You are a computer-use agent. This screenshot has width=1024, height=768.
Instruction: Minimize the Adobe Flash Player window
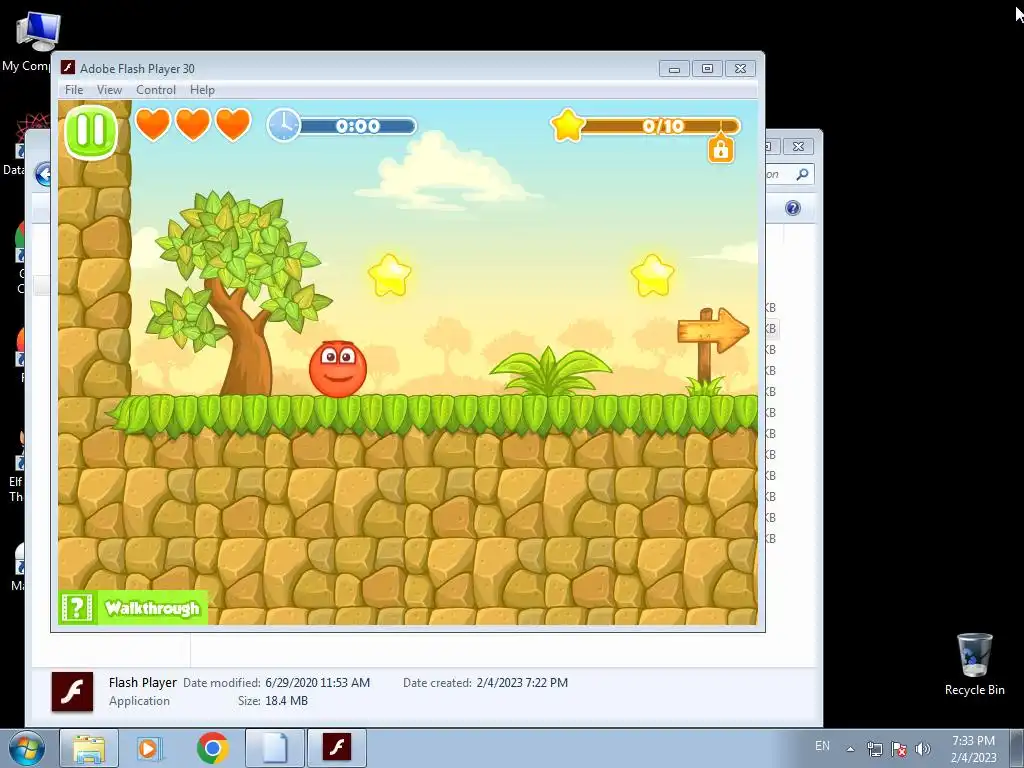[x=674, y=69]
